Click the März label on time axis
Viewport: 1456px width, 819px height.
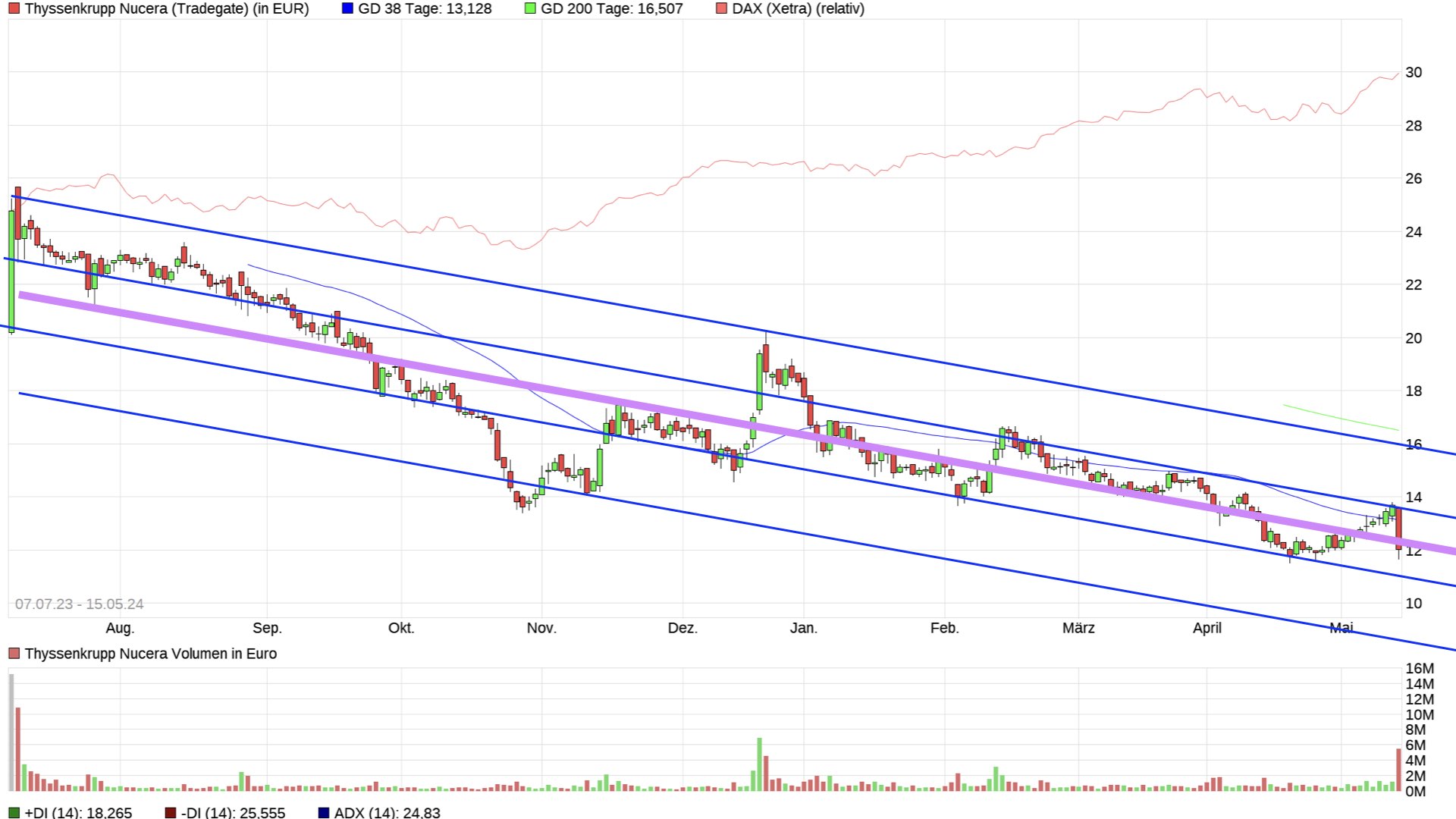[1078, 628]
